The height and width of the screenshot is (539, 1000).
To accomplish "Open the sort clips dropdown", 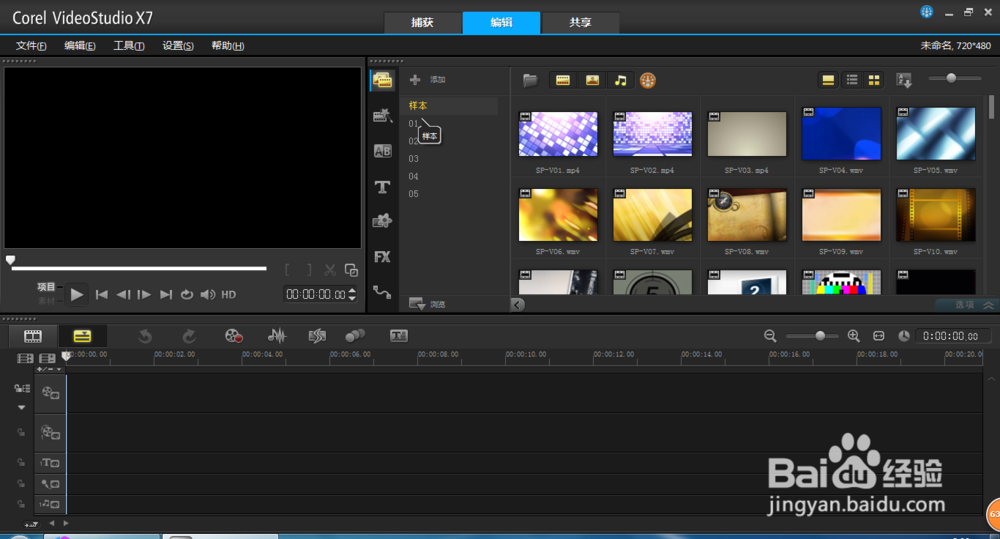I will tap(904, 80).
